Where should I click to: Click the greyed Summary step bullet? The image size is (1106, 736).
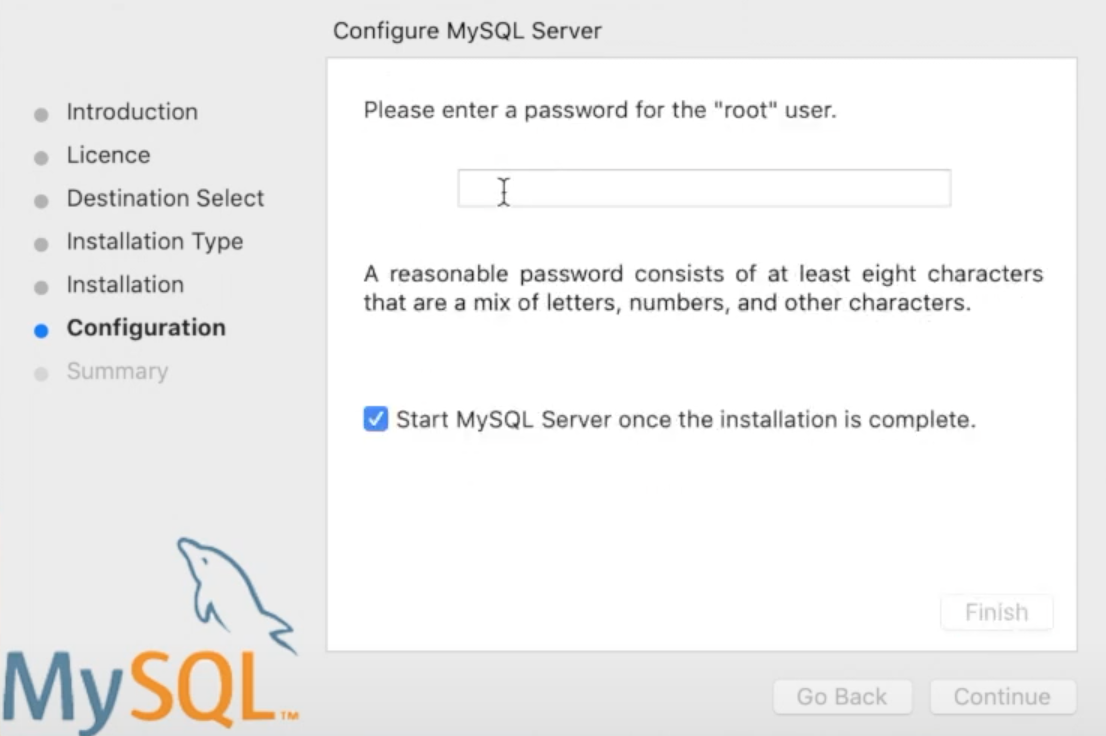coord(41,374)
